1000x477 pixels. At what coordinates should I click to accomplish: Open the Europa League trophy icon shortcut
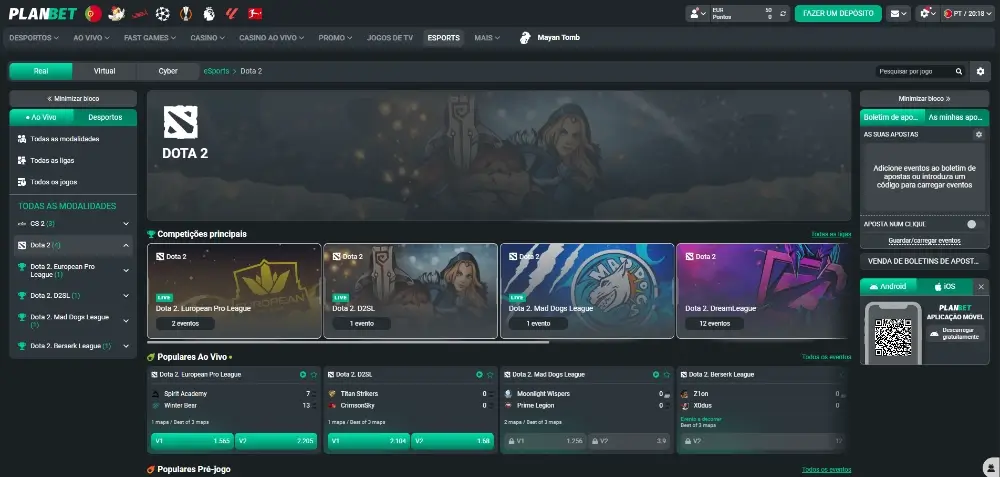click(x=186, y=13)
